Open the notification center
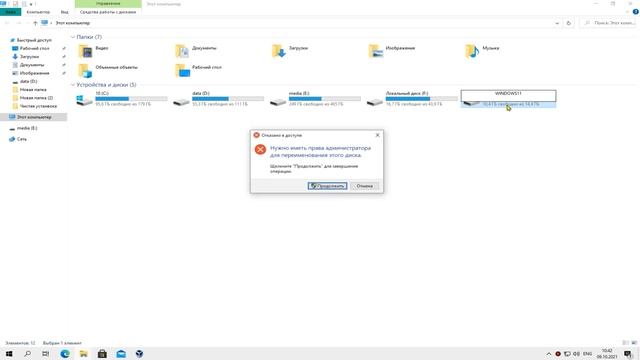 point(628,354)
